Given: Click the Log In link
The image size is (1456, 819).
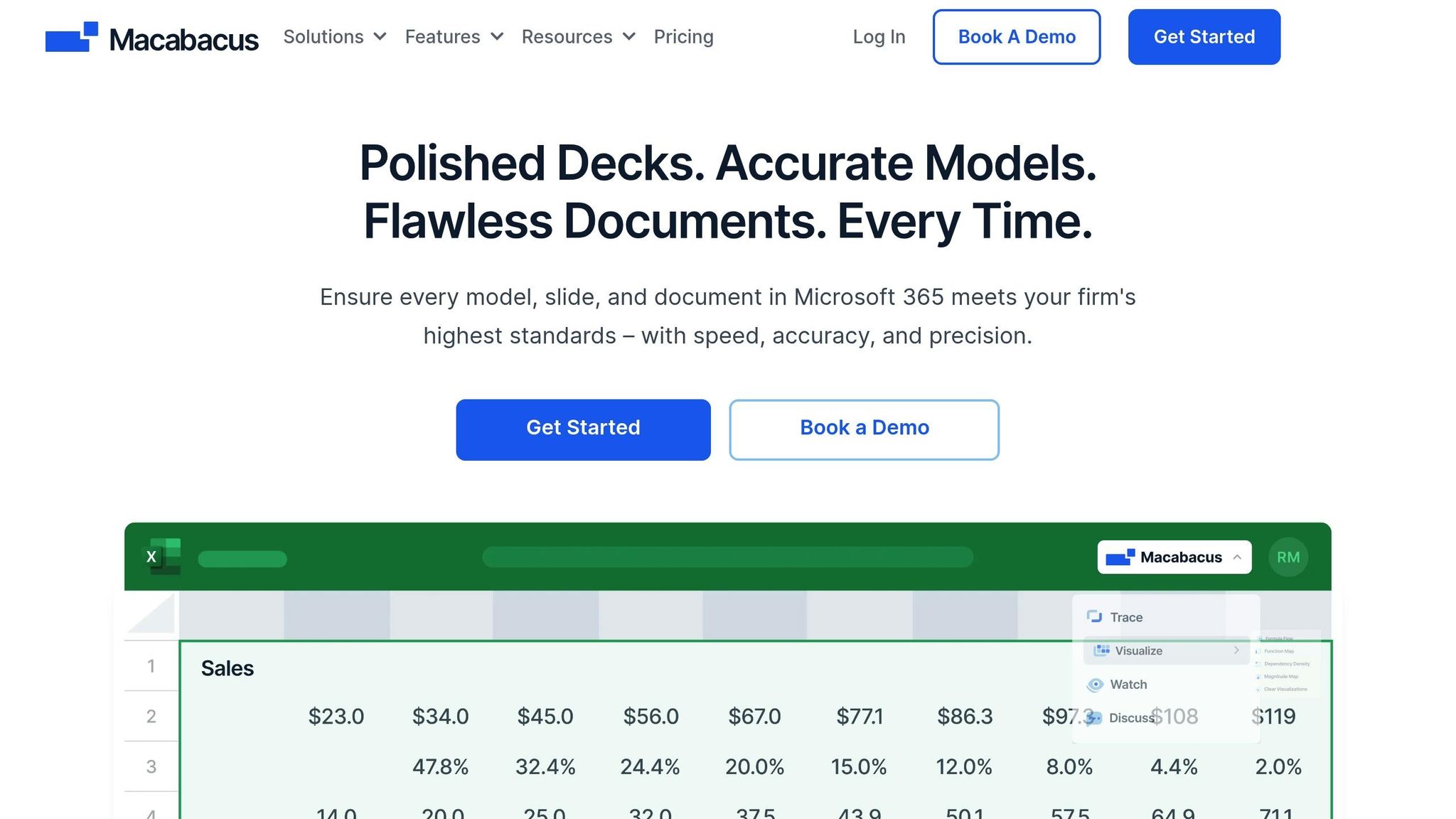Looking at the screenshot, I should click(x=879, y=37).
